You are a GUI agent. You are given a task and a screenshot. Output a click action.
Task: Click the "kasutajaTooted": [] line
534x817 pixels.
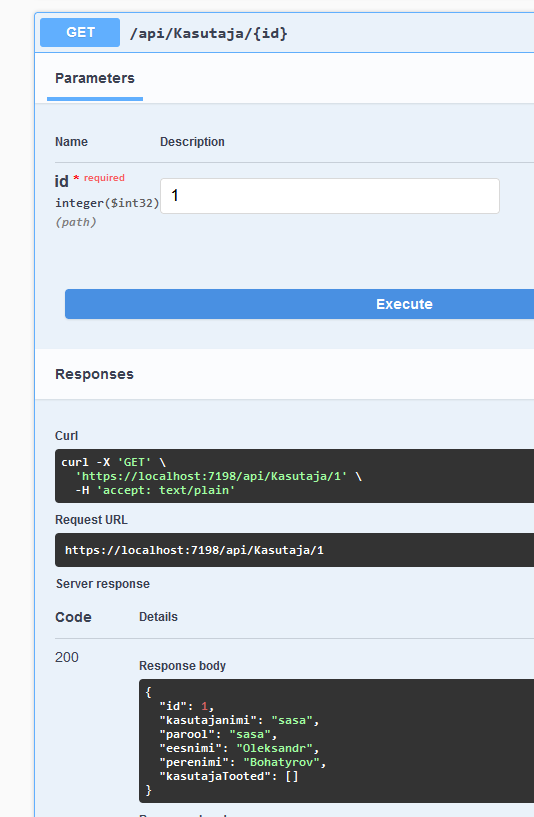[x=229, y=776]
